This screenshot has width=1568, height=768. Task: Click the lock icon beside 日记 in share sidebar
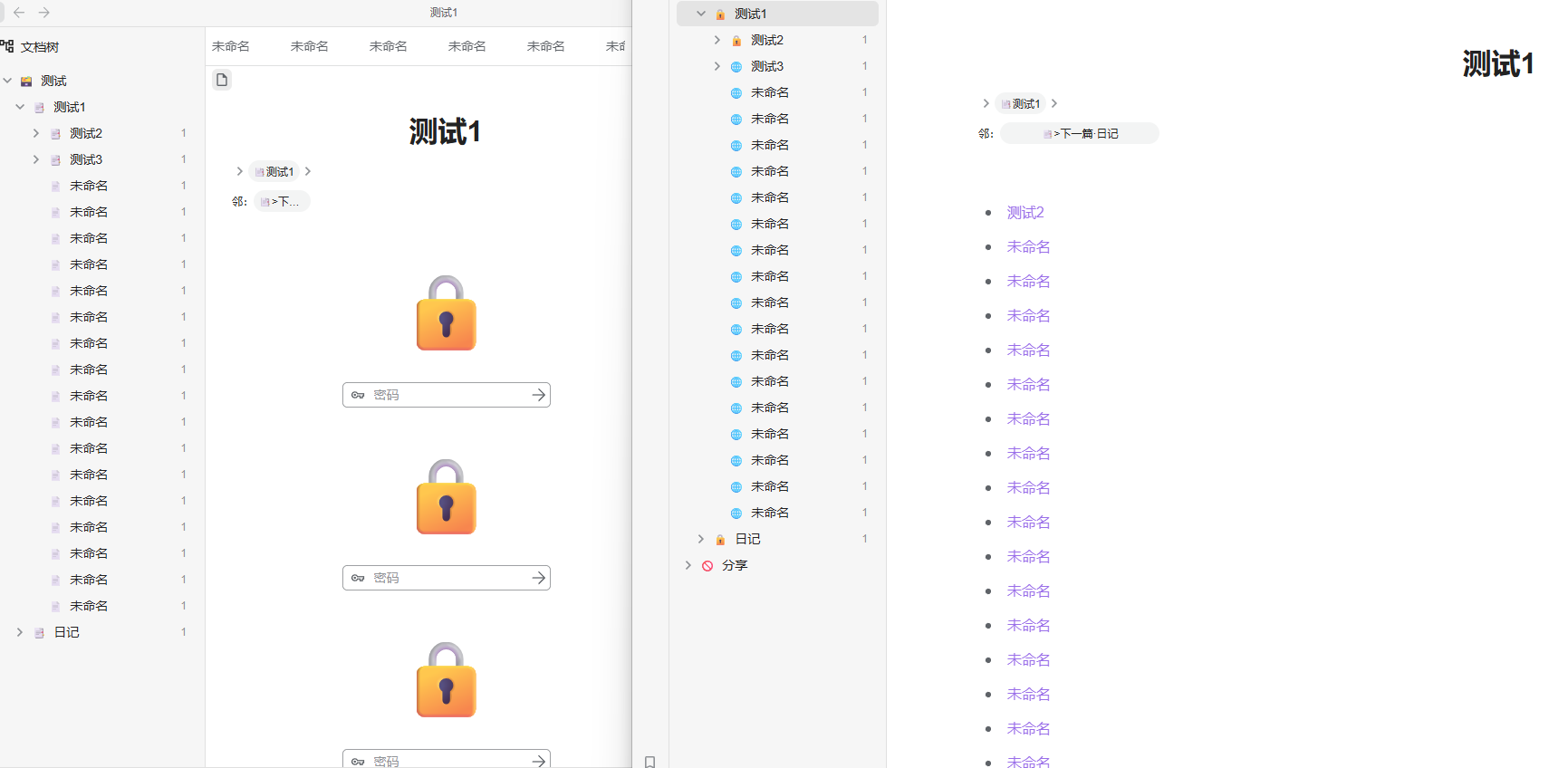pyautogui.click(x=720, y=540)
